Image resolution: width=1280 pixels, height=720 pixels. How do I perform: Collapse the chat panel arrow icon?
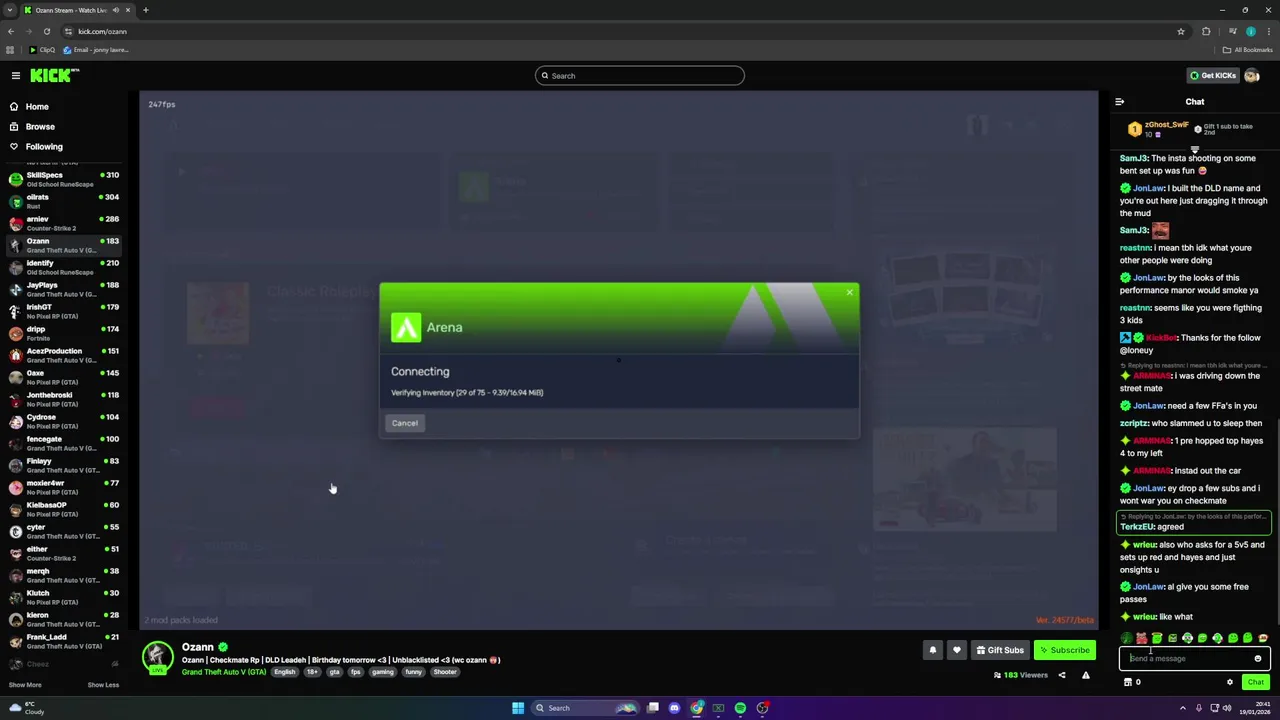point(1120,102)
